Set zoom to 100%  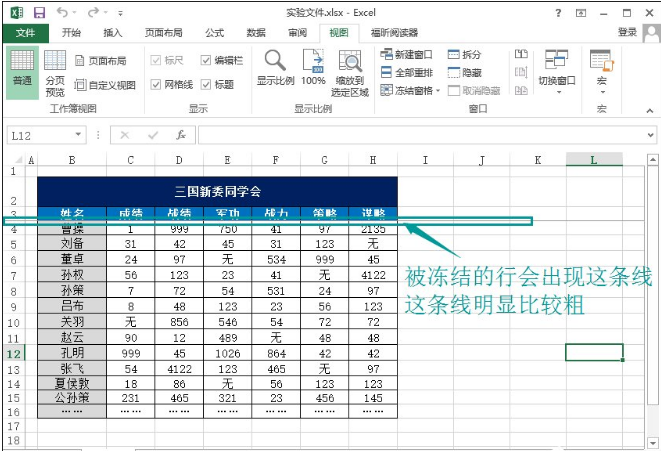(313, 67)
